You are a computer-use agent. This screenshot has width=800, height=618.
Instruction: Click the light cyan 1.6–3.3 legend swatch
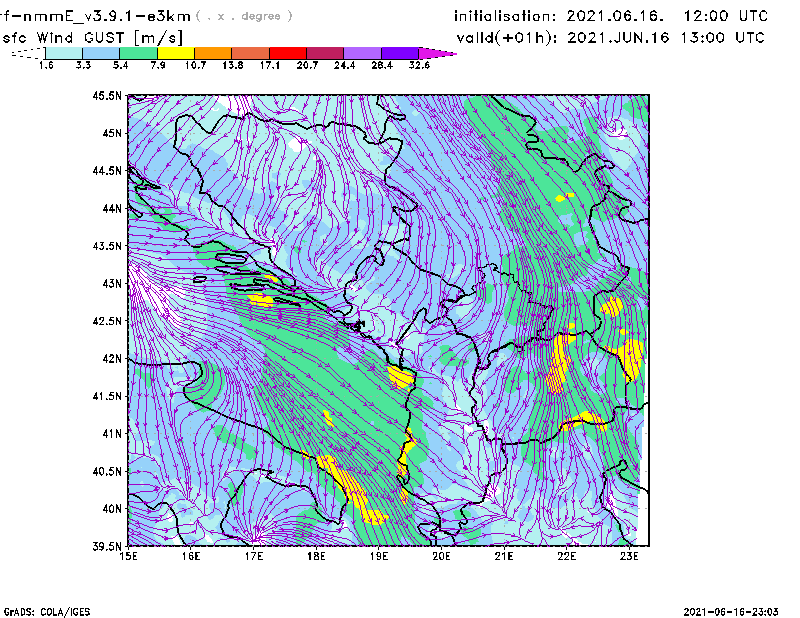pyautogui.click(x=64, y=53)
